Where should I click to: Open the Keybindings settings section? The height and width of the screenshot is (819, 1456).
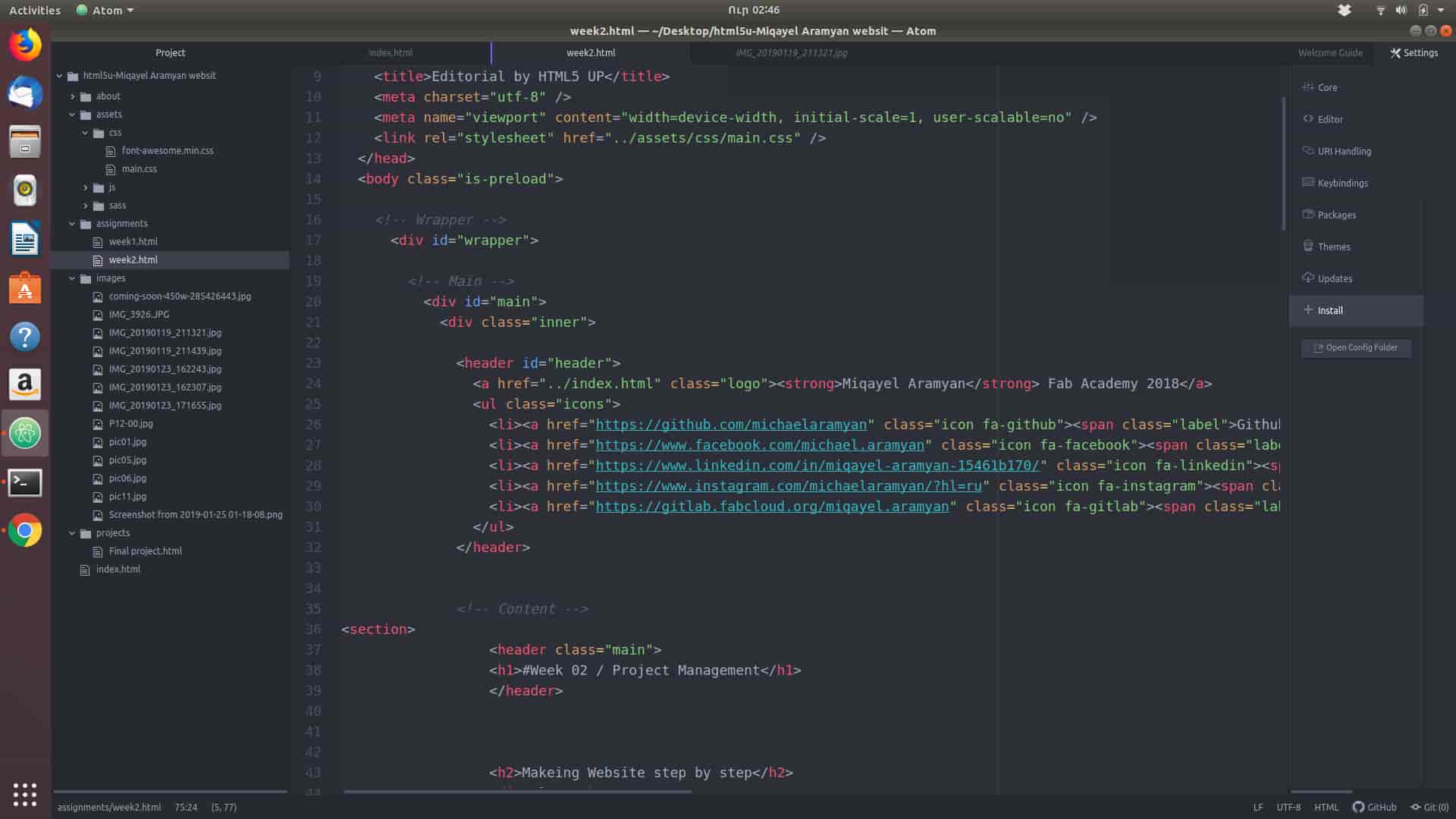pyautogui.click(x=1342, y=183)
